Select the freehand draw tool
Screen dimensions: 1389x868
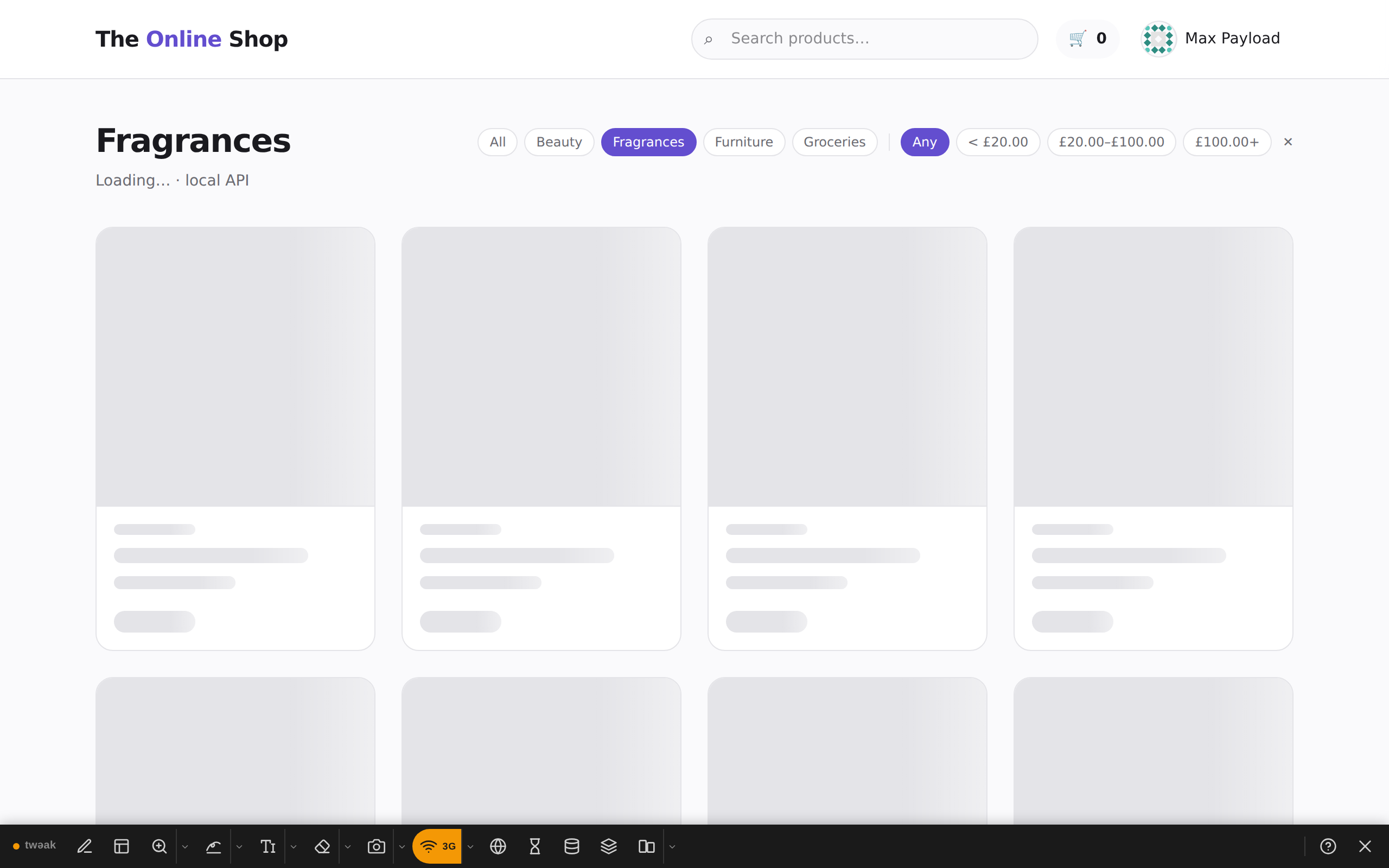[214, 846]
